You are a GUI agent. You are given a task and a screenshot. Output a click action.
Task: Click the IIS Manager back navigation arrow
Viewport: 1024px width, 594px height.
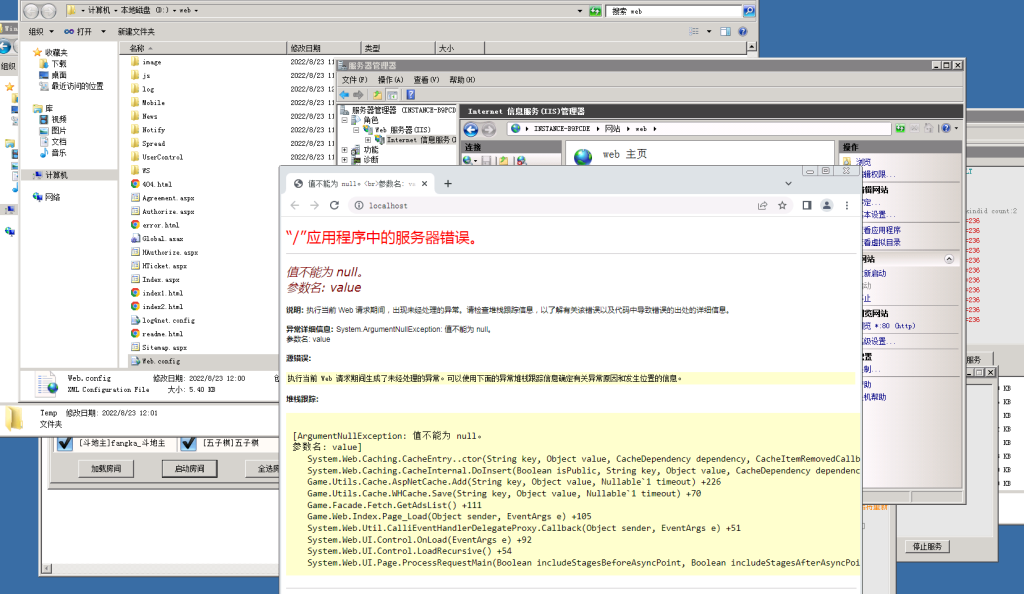(x=470, y=129)
